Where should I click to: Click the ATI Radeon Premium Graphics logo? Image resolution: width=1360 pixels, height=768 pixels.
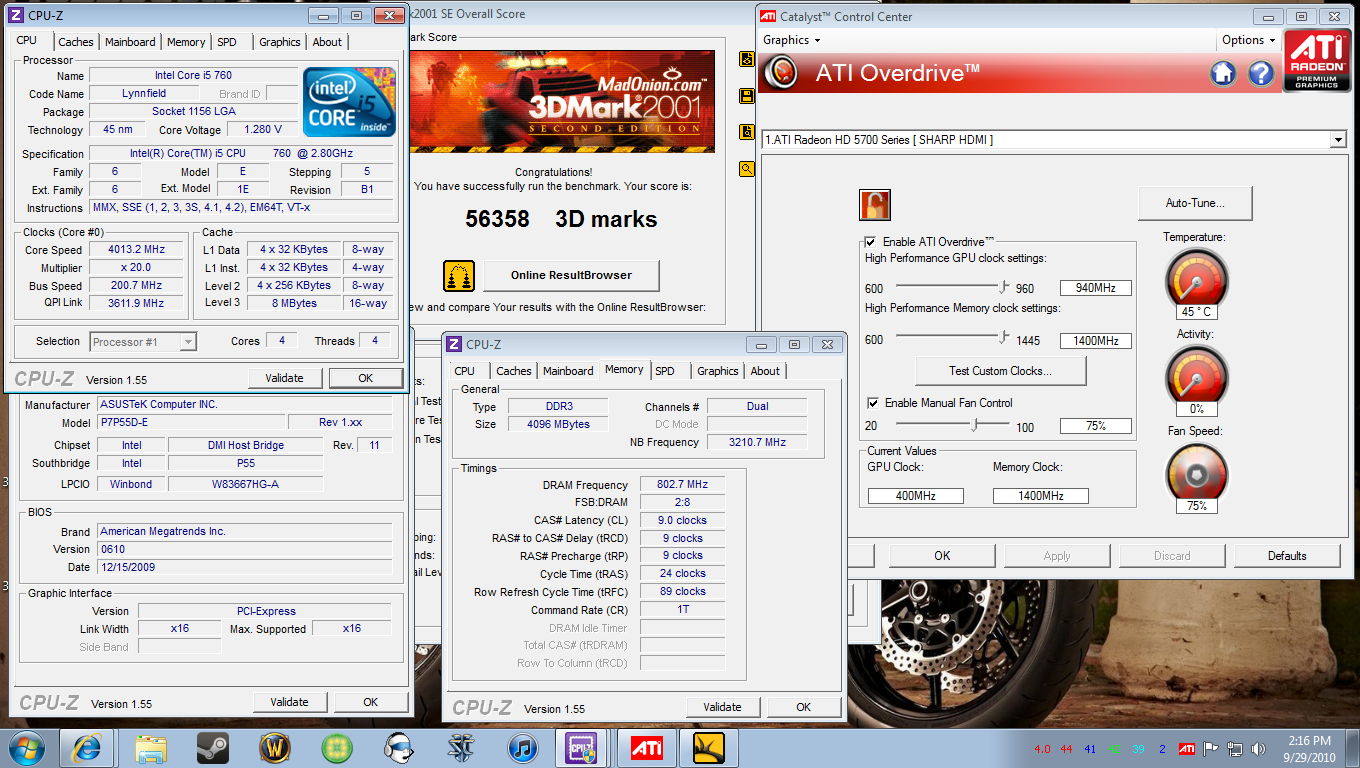(x=1316, y=60)
